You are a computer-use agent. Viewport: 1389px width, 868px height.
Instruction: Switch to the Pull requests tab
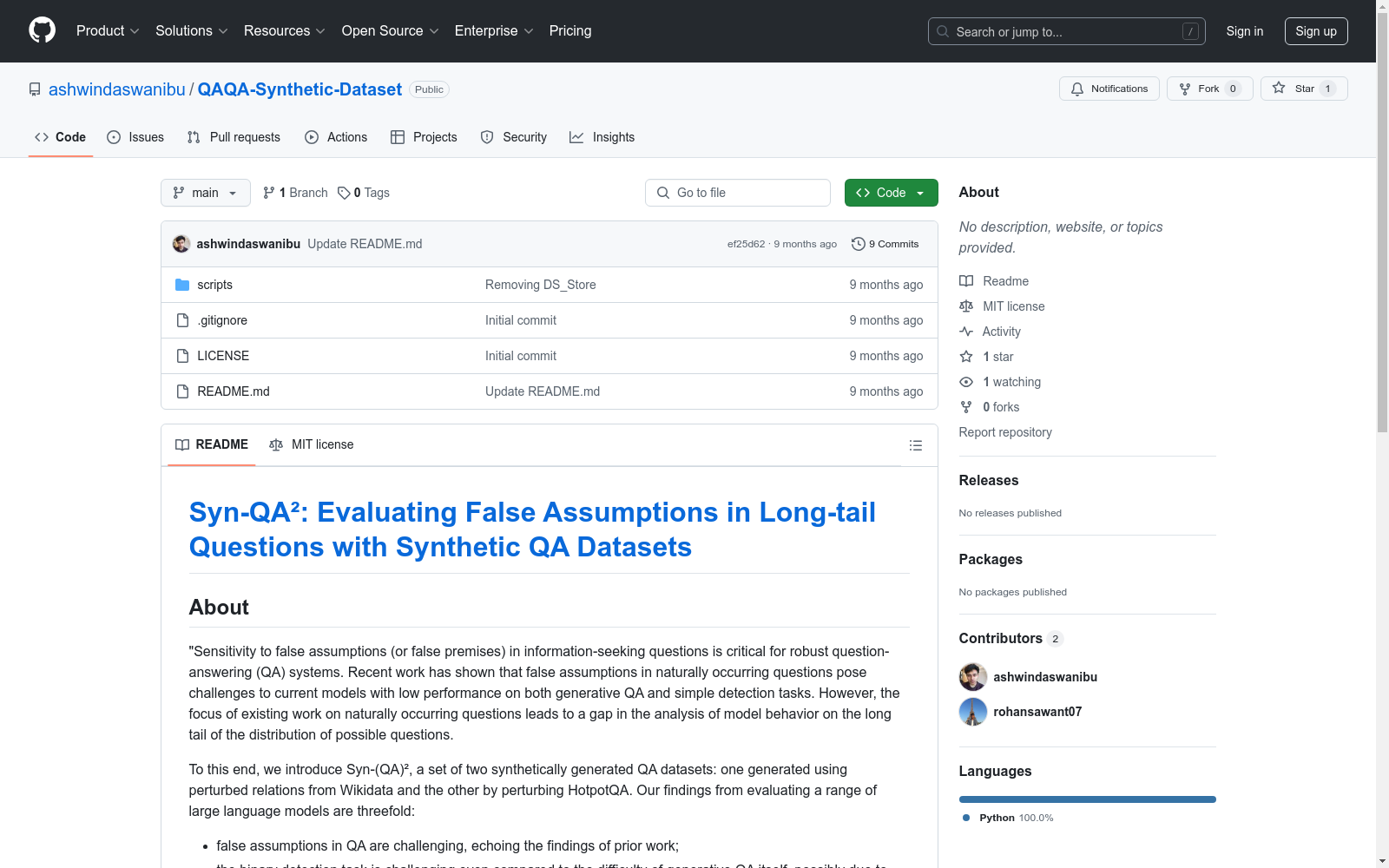[234, 137]
